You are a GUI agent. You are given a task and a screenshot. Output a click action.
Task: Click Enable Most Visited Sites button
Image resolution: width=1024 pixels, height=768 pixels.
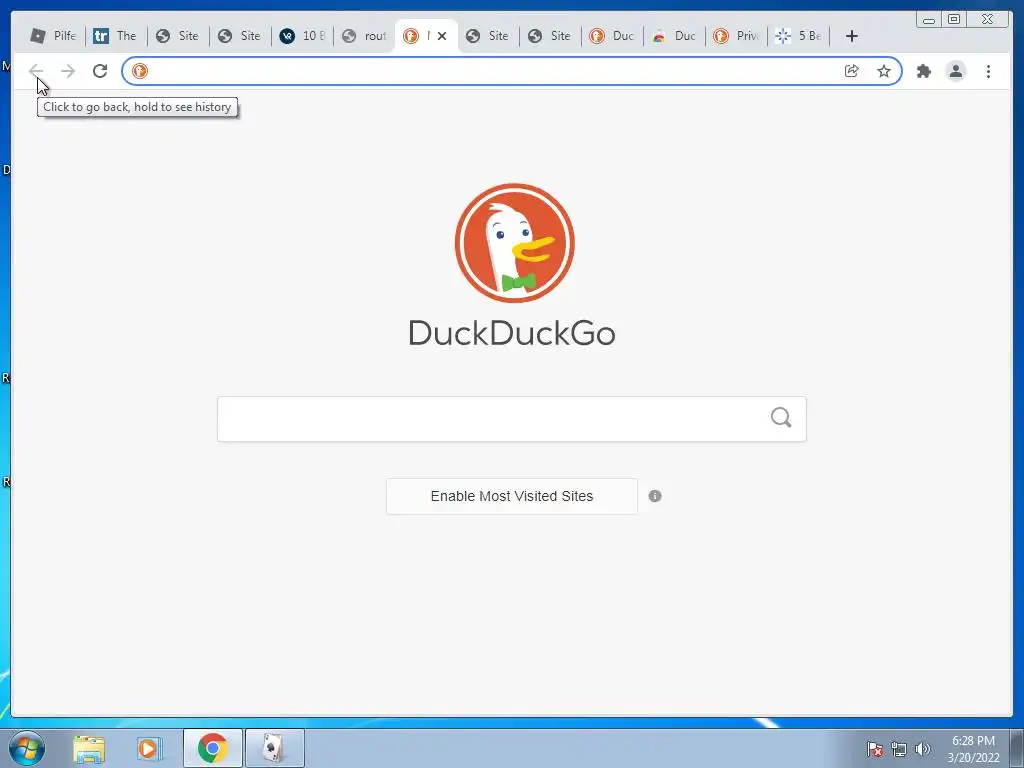coord(512,496)
